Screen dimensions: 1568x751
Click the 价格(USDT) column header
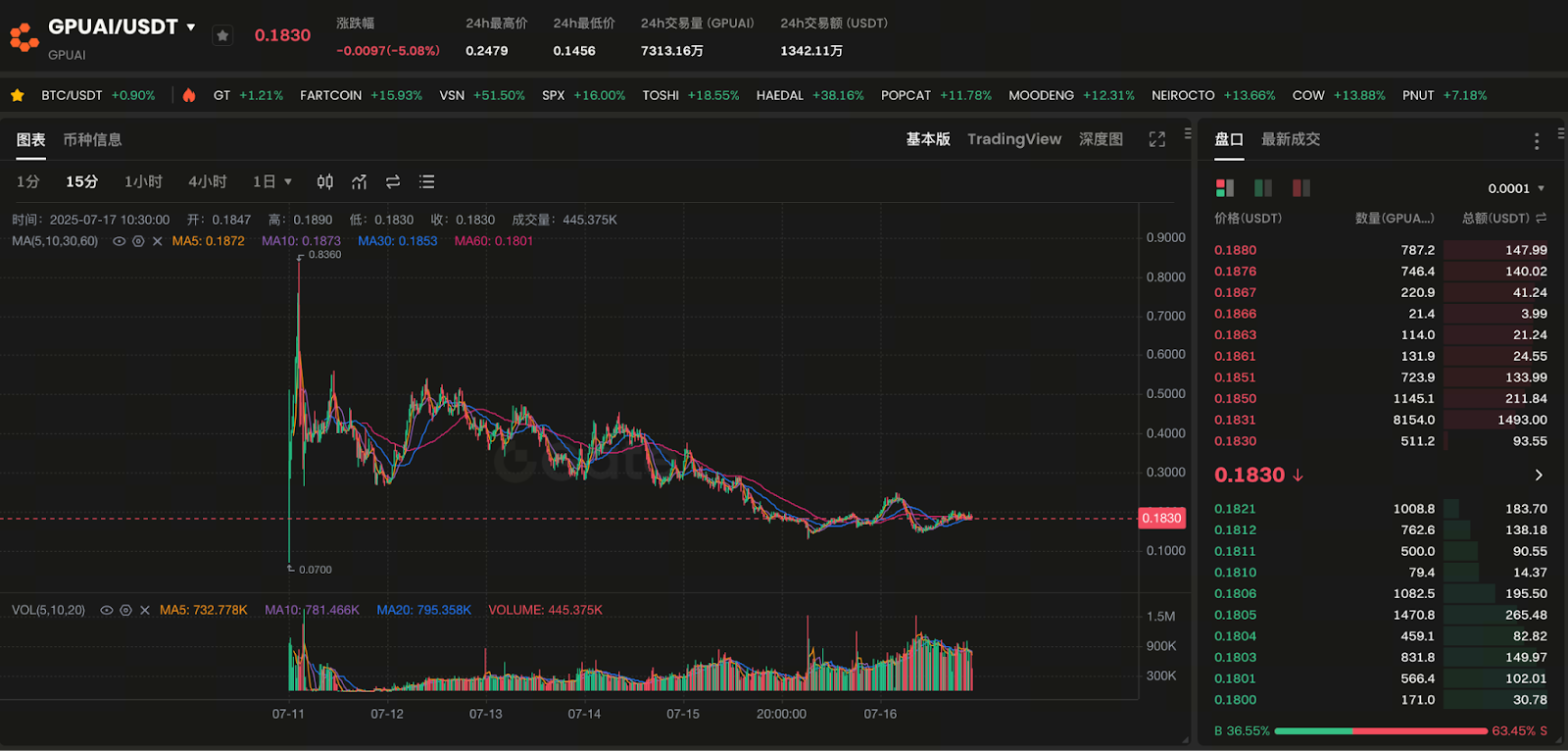[x=1248, y=218]
